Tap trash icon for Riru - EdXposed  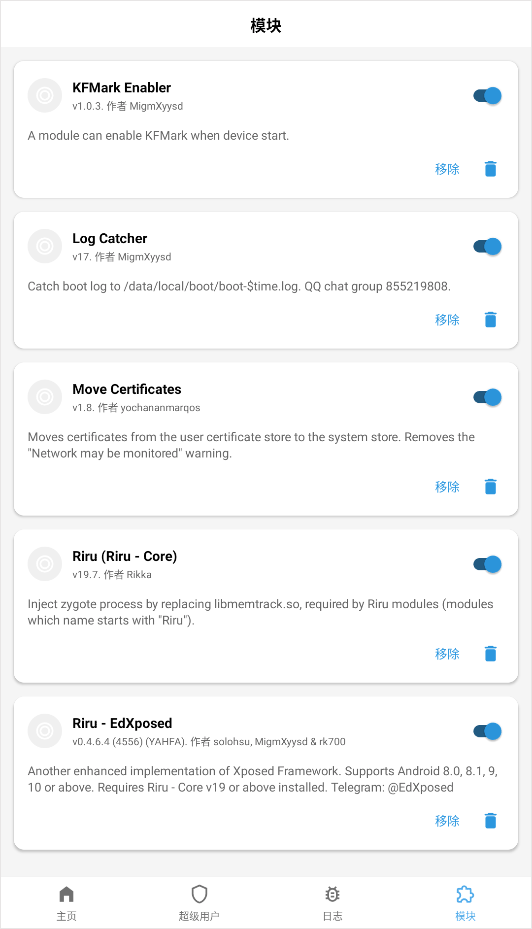[491, 821]
